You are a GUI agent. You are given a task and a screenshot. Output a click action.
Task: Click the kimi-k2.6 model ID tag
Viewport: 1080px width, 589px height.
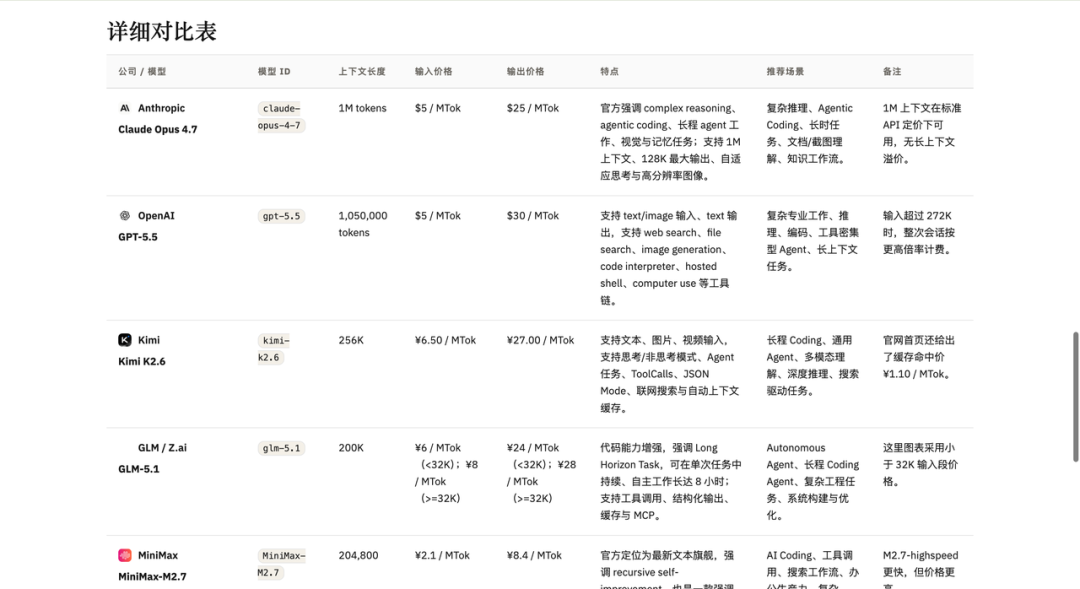point(274,349)
